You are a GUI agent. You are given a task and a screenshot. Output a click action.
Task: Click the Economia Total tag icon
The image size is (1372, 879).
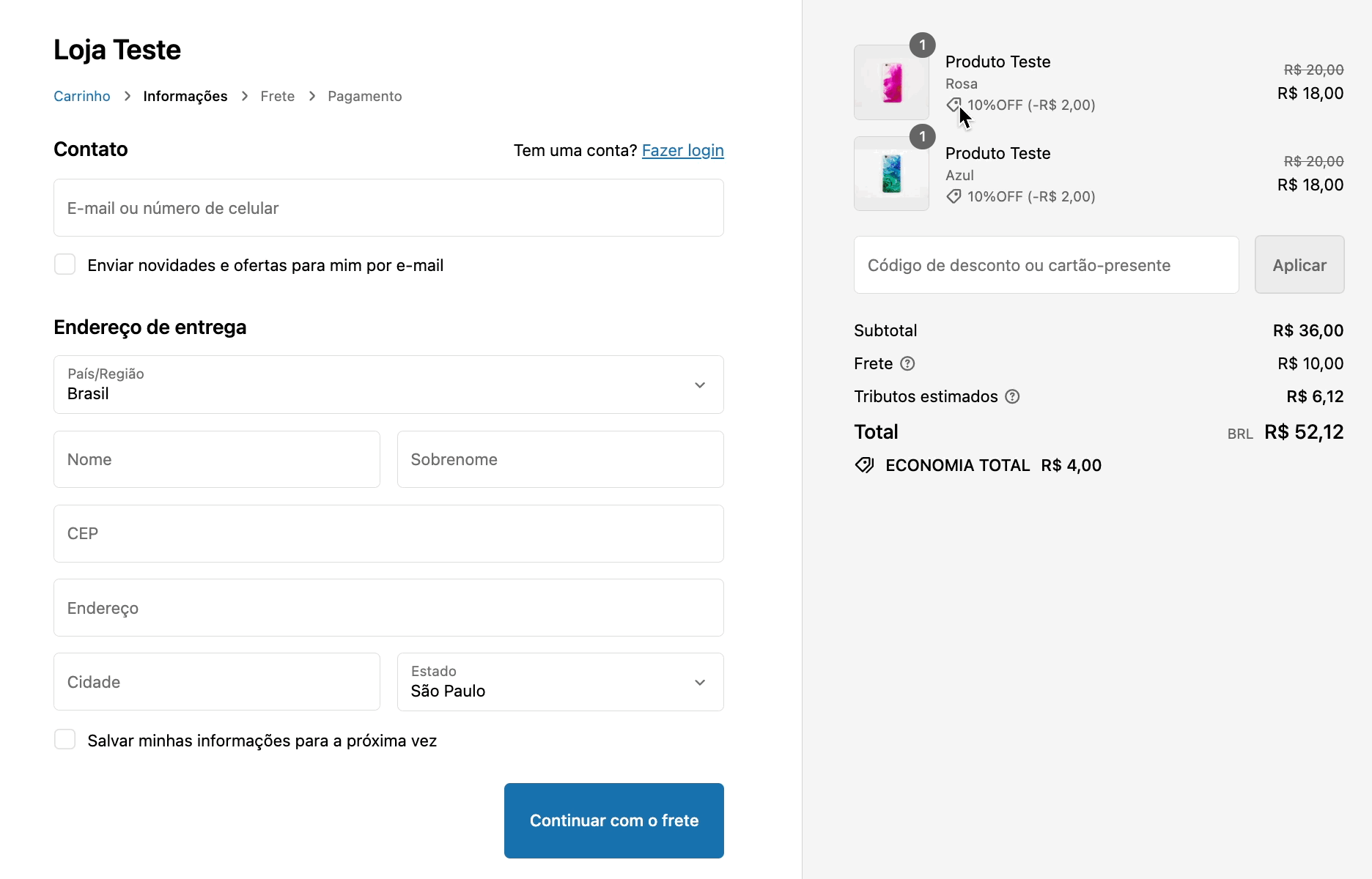865,465
